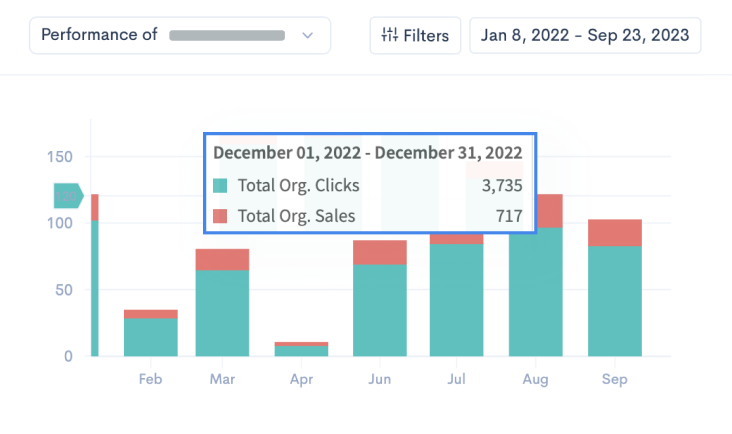Select the teal segment of March bar

(x=222, y=312)
